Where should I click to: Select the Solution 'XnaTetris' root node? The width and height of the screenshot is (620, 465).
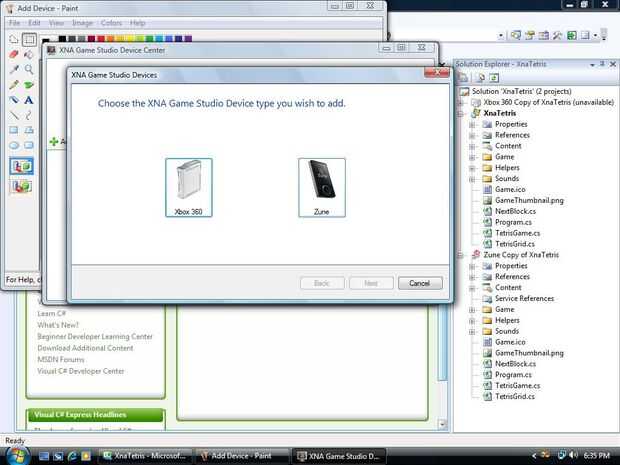click(522, 91)
